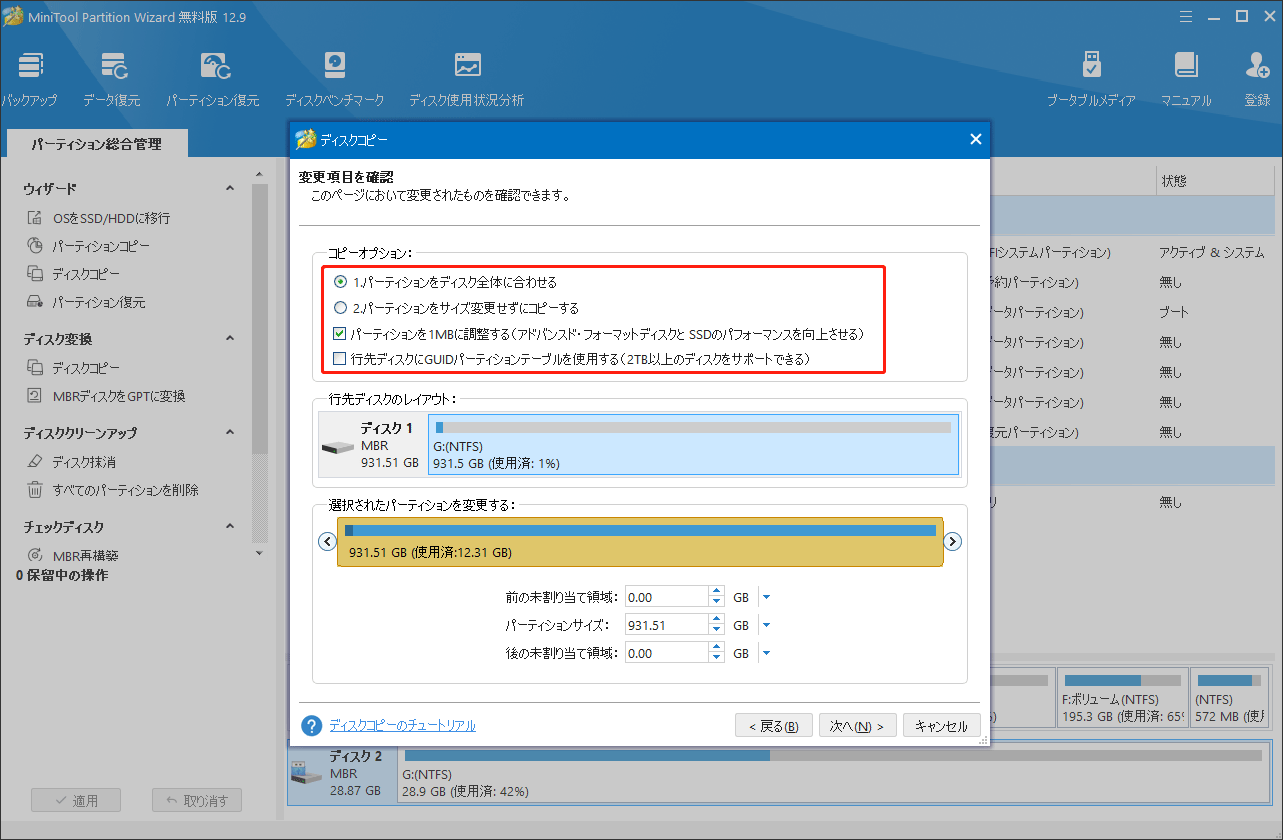Screen dimensions: 1283x840
Task: Enable GUIDパーティションテーブルを使用する checkbox
Action: [x=340, y=358]
